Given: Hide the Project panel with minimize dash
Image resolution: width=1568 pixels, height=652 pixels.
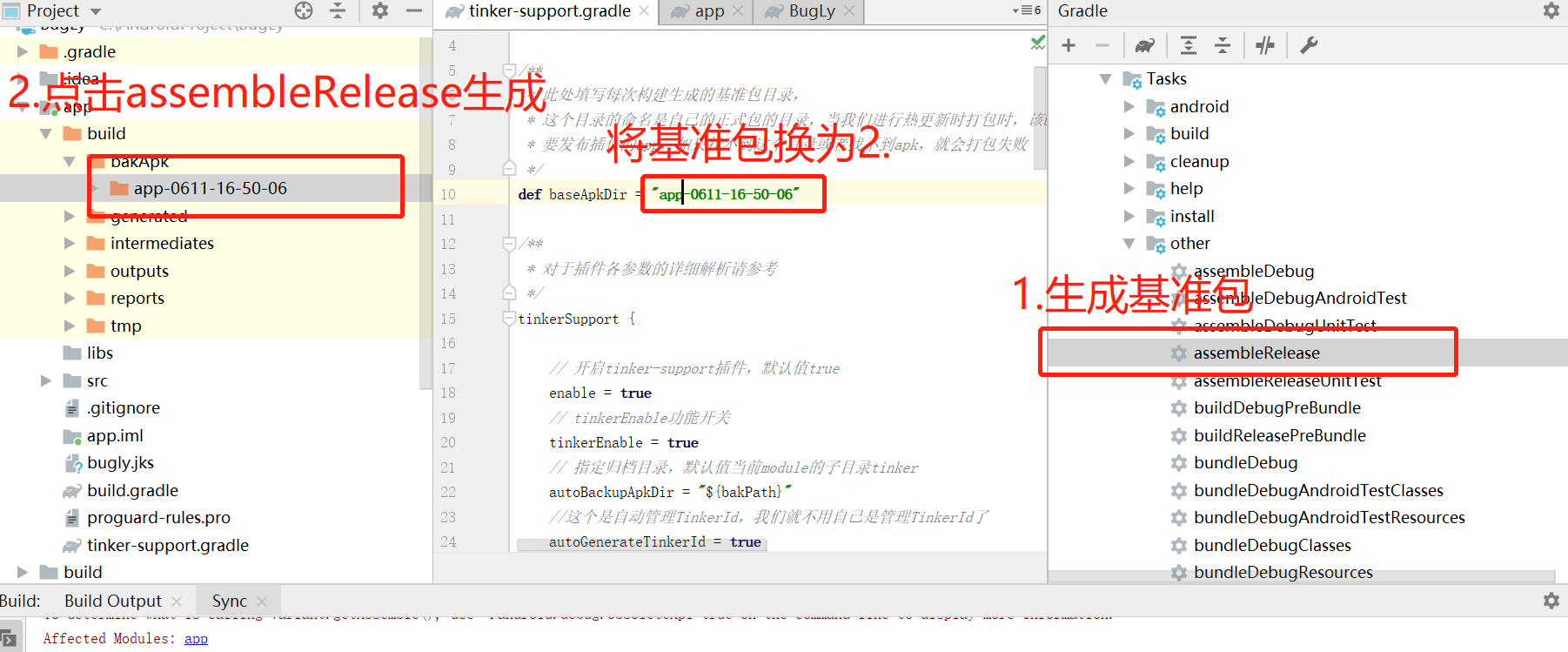Looking at the screenshot, I should pyautogui.click(x=414, y=10).
